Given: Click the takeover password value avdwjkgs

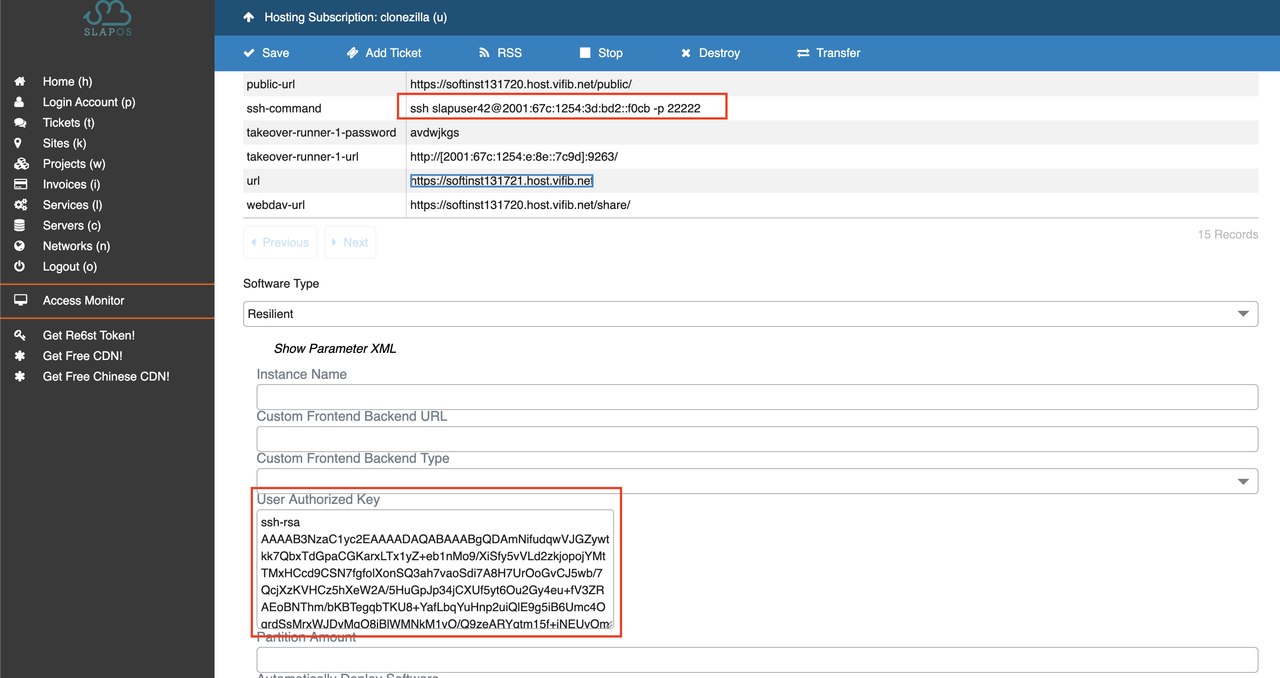Looking at the screenshot, I should point(435,132).
